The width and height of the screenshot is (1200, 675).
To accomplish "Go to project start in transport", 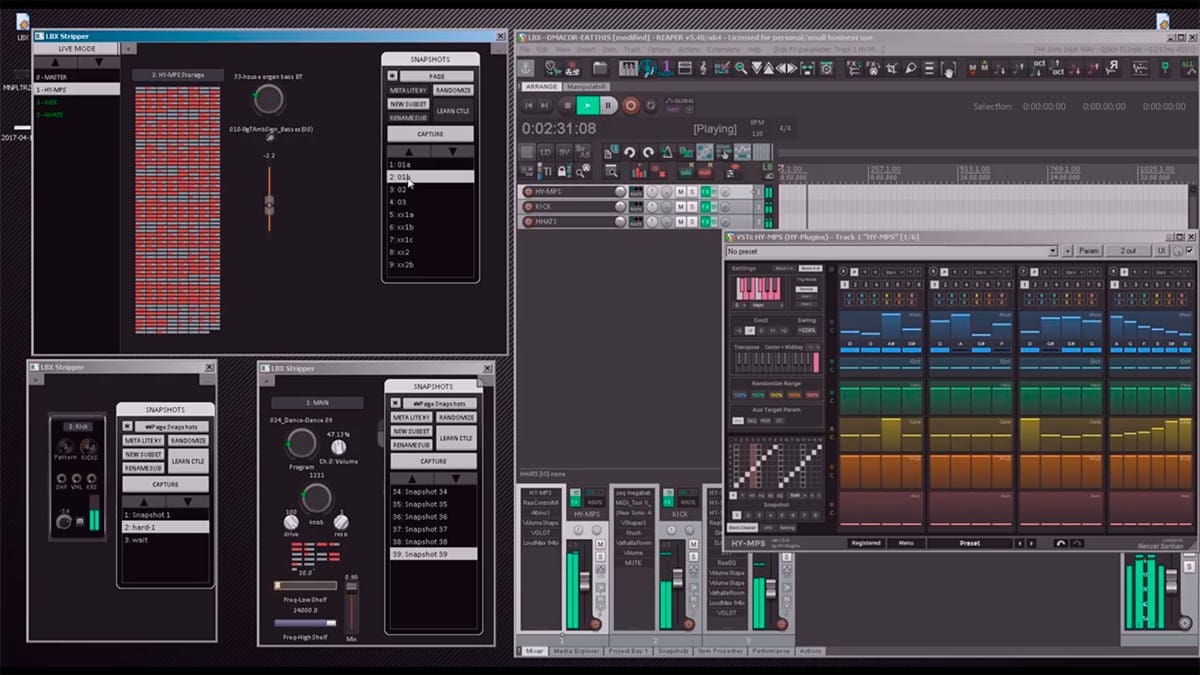I will point(528,105).
